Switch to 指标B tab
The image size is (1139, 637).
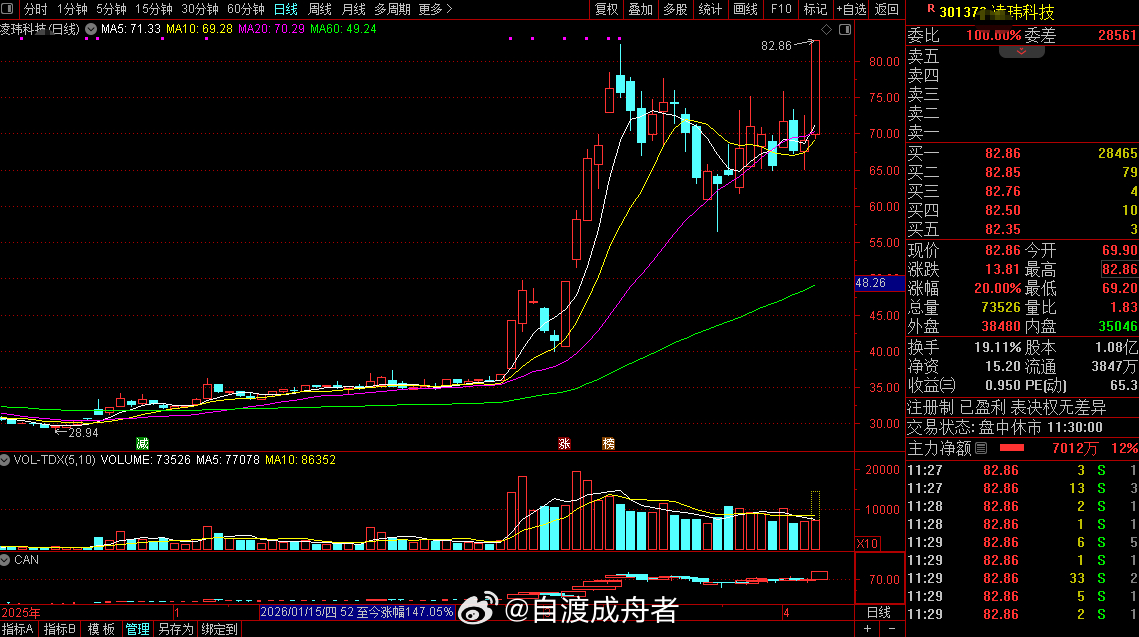pos(60,629)
